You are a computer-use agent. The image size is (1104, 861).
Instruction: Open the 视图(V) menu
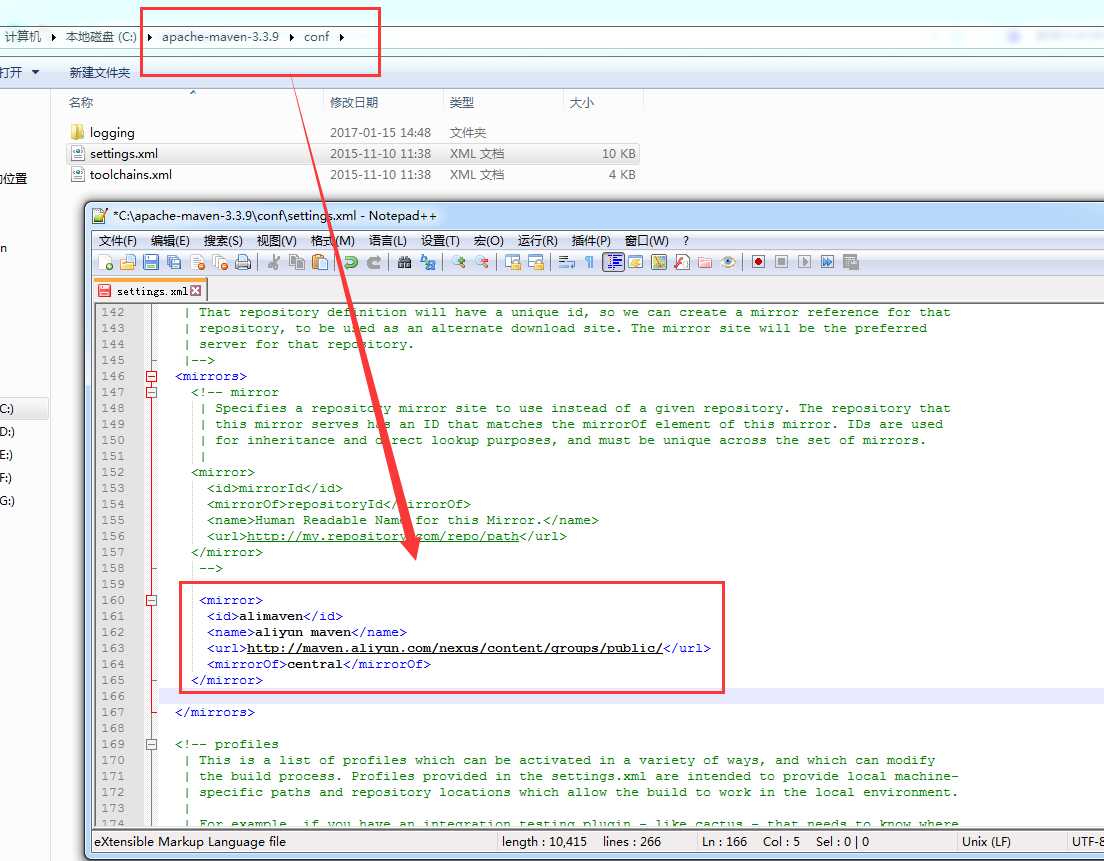point(276,241)
